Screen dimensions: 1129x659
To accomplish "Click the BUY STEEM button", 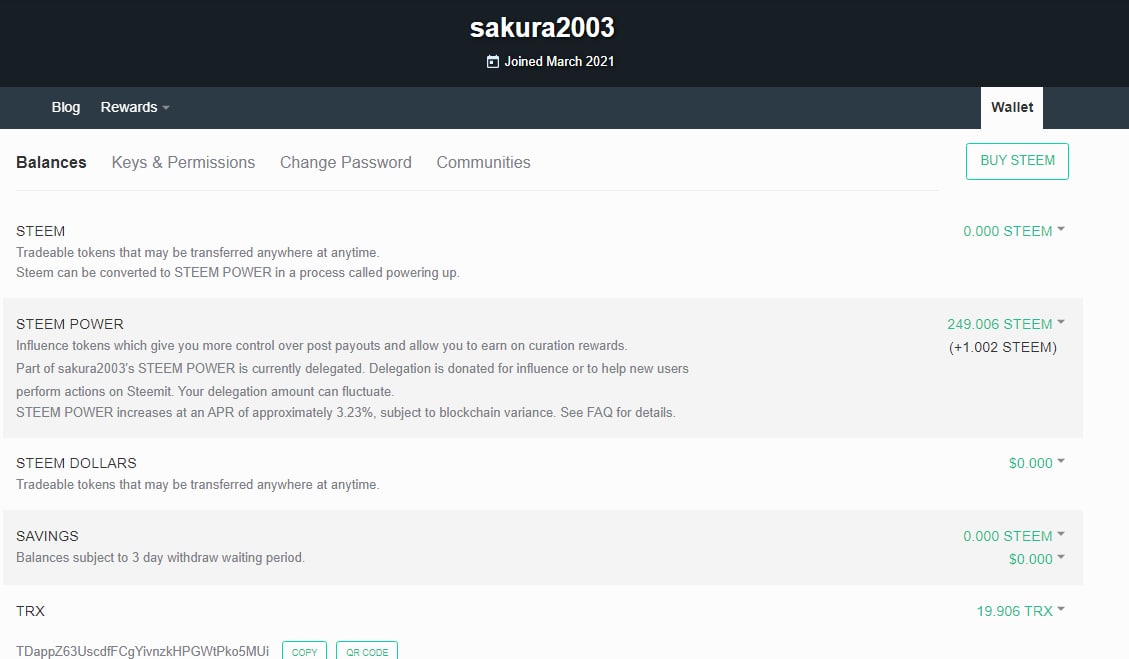I will coord(1017,161).
